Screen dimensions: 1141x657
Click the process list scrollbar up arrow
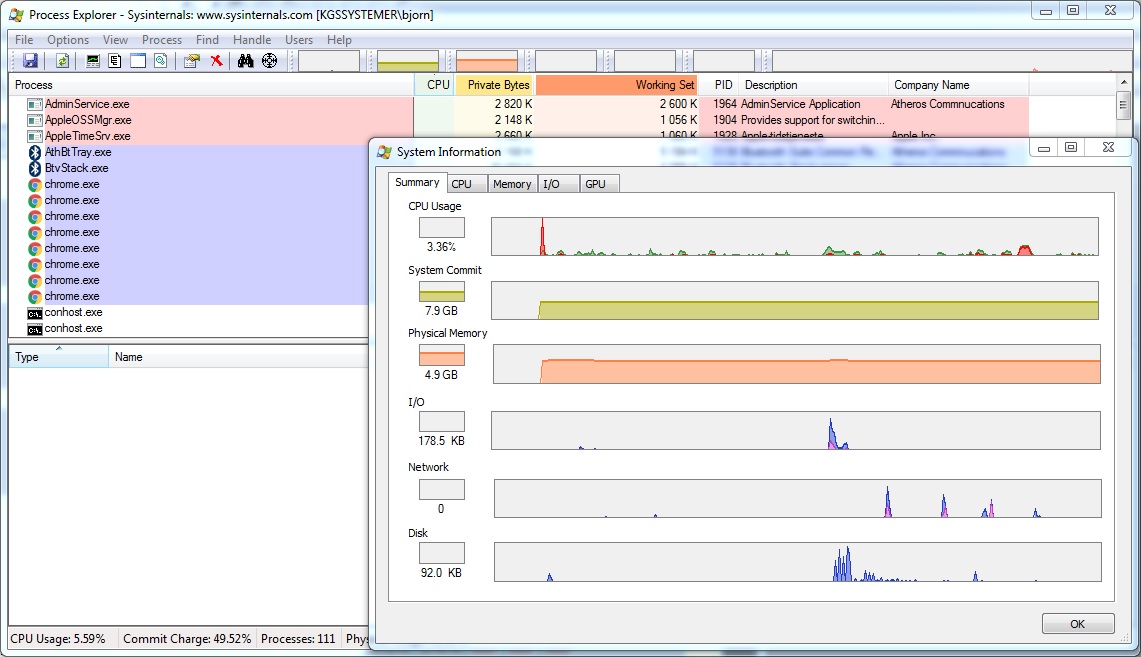pyautogui.click(x=1124, y=83)
